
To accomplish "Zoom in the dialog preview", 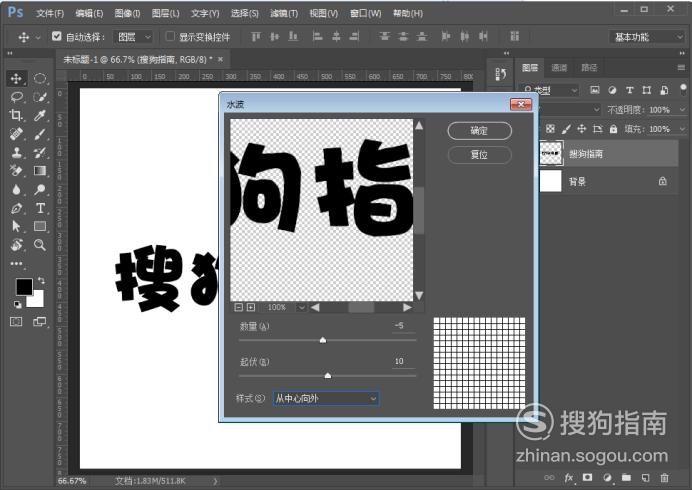I will pyautogui.click(x=251, y=307).
